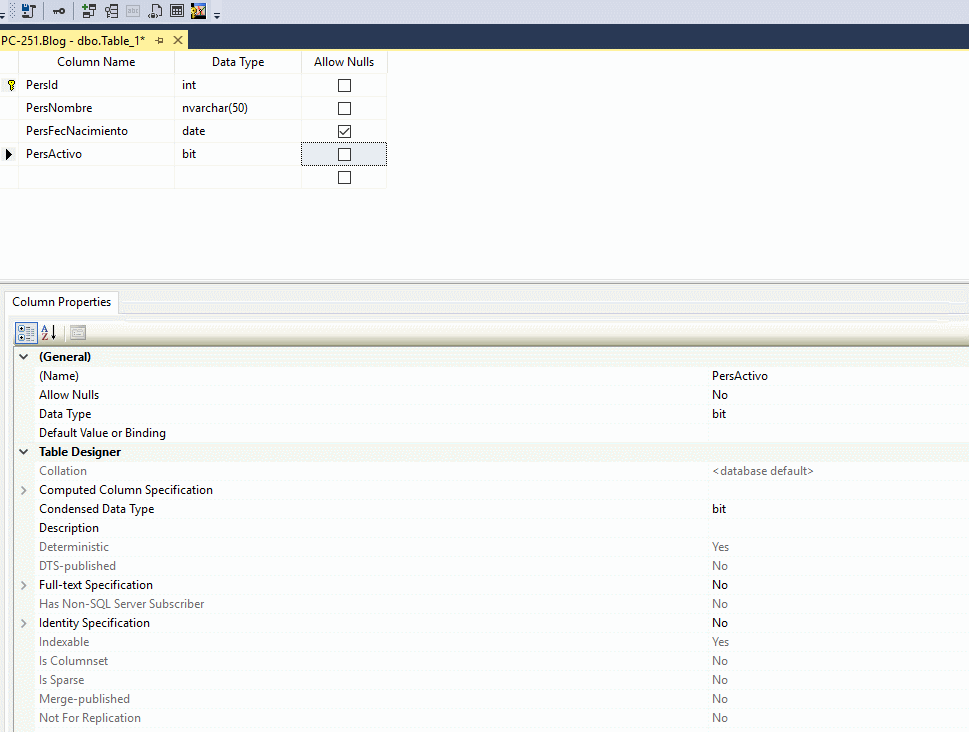Uncheck Allow Nulls for PersFecNacimiento
Image resolution: width=969 pixels, height=732 pixels.
click(x=344, y=131)
